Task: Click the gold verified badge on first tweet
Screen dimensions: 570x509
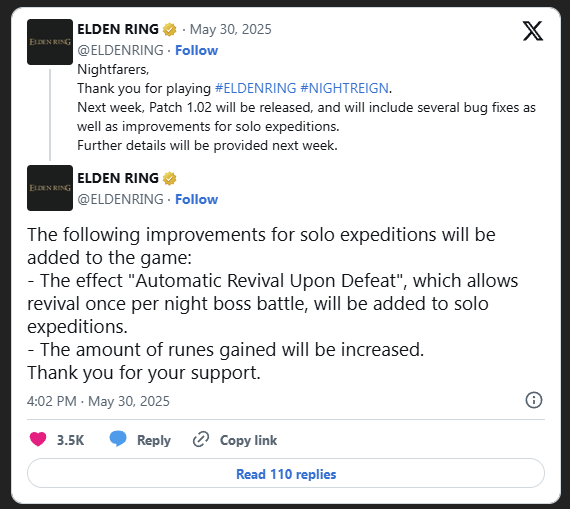Action: point(169,29)
